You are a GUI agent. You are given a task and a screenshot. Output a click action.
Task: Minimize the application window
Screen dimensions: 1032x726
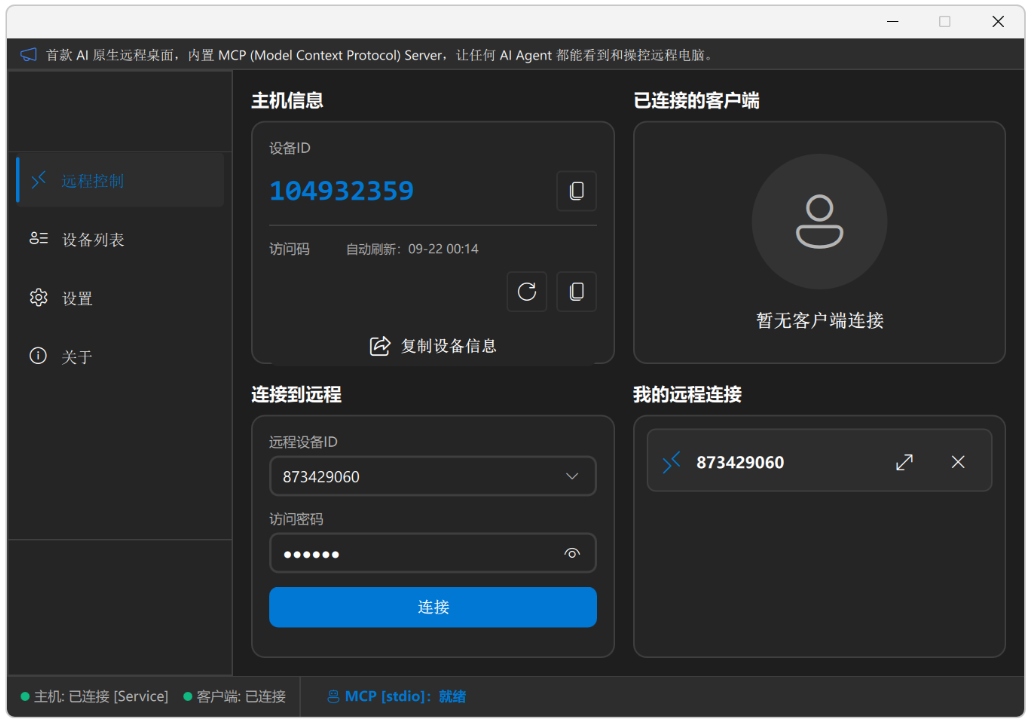(x=892, y=22)
